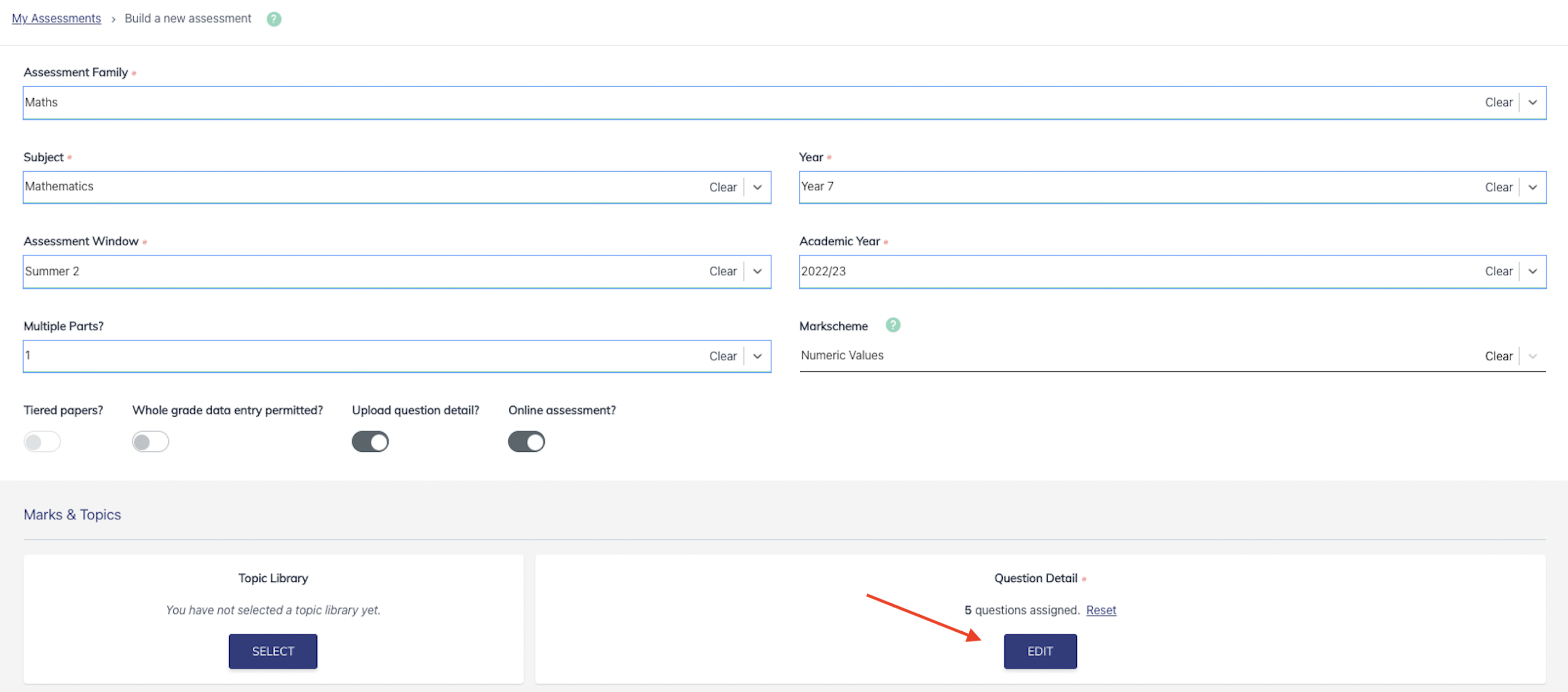Click into the Year 7 field
Viewport: 1568px width, 692px height.
(1172, 187)
